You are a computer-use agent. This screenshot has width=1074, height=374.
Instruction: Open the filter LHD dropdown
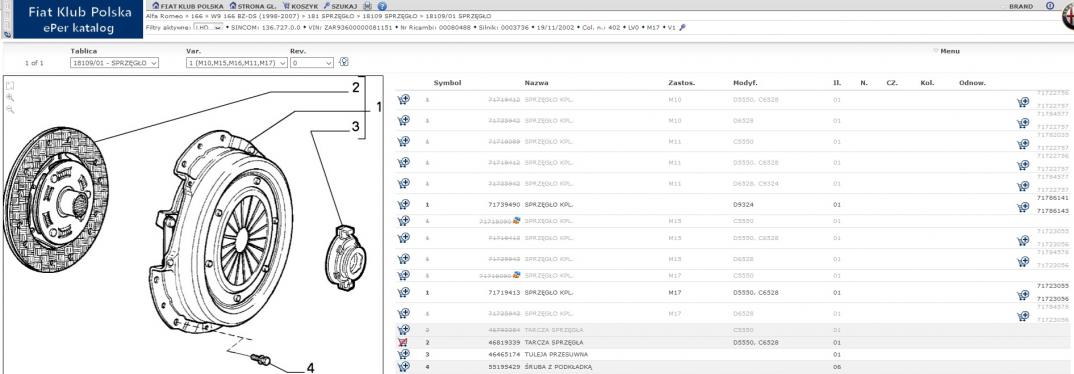coord(208,27)
